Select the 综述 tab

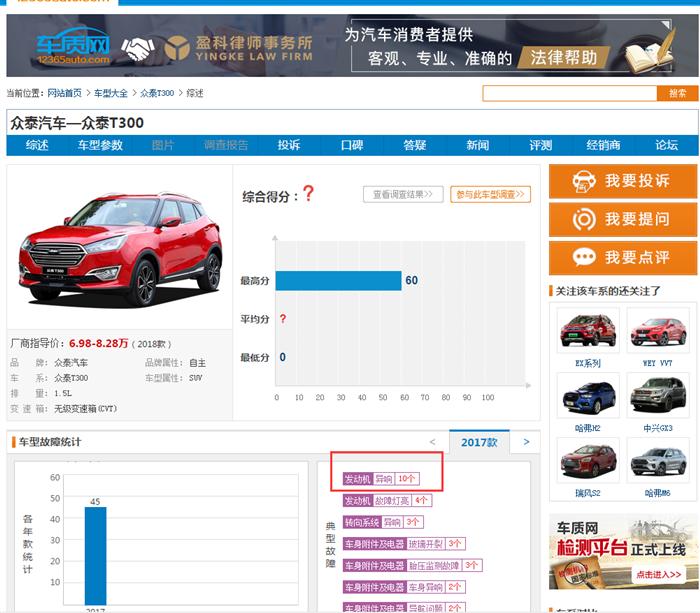[x=37, y=145]
